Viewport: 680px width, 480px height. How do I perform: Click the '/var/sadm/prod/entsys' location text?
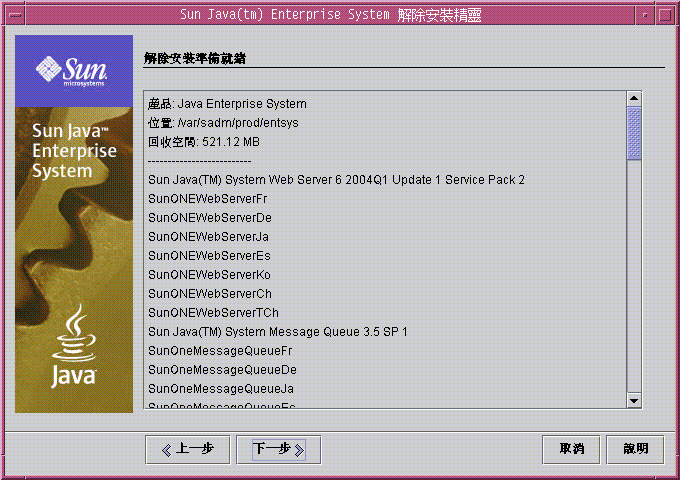coord(238,123)
